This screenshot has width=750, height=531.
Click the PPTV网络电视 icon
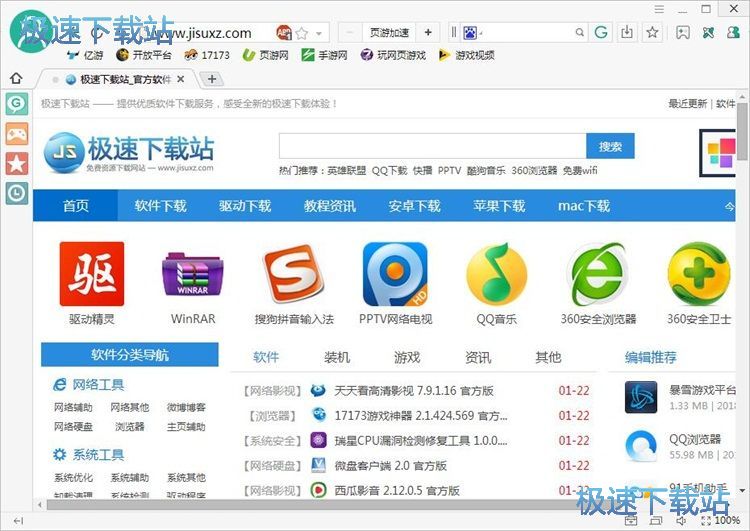point(394,275)
